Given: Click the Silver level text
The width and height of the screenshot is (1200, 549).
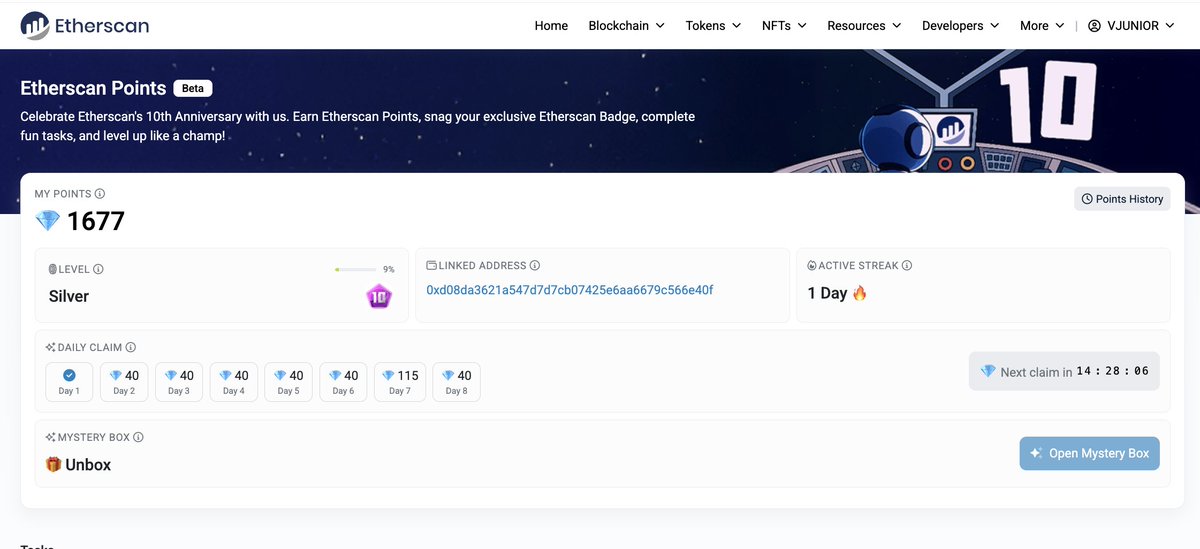Looking at the screenshot, I should tap(69, 296).
